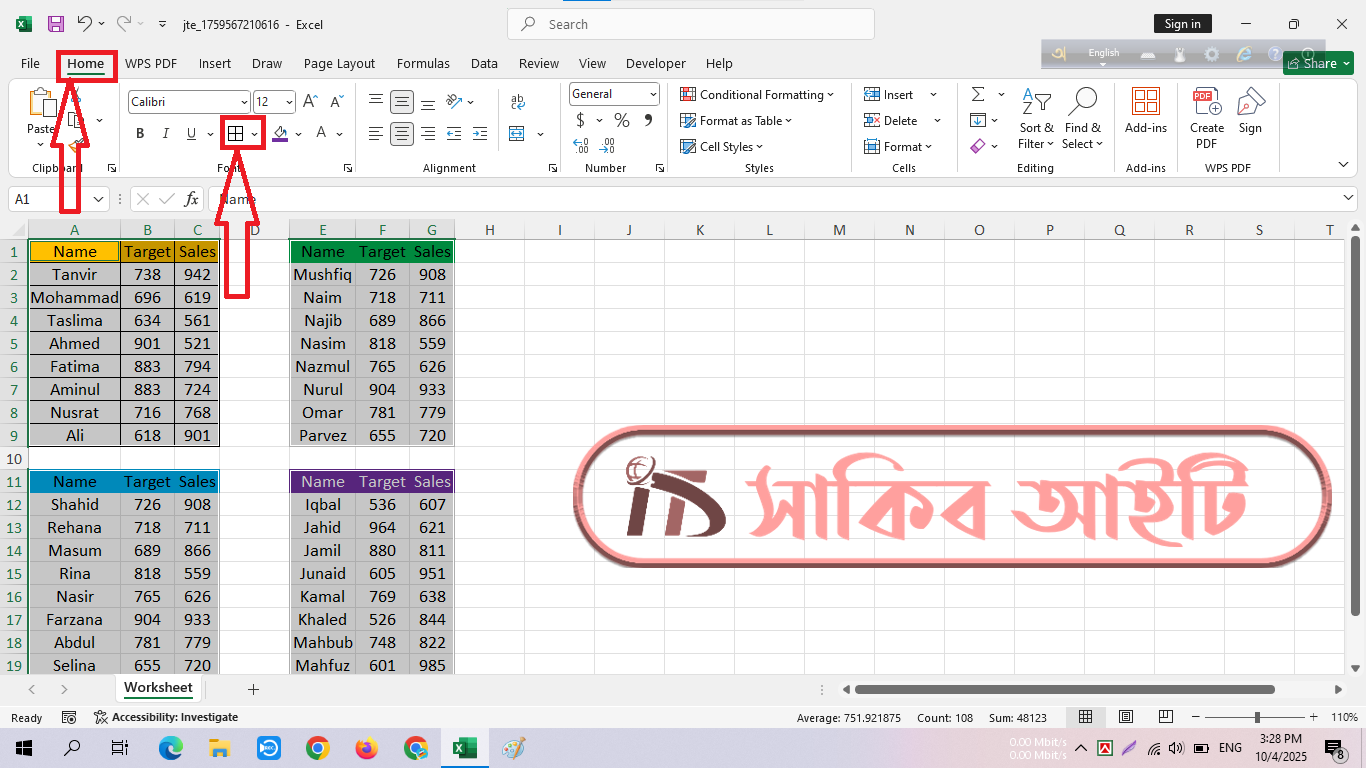This screenshot has width=1366, height=768.
Task: Click the Add-ins icon
Action: (x=1145, y=111)
